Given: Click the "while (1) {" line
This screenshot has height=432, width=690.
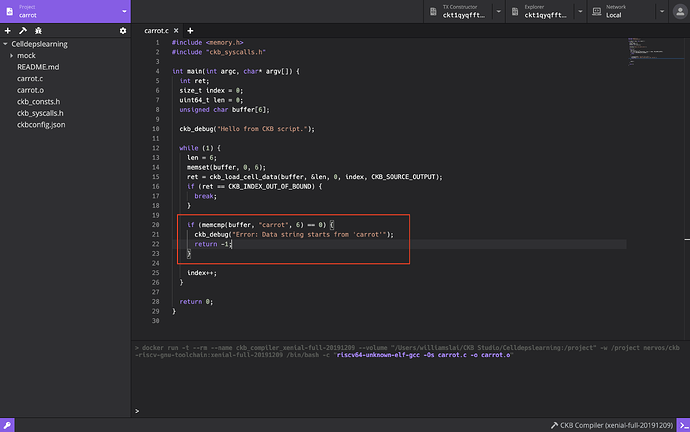Looking at the screenshot, I should point(200,148).
